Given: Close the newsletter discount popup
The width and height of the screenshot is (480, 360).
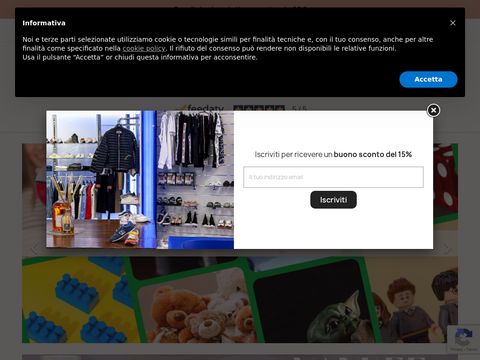Looking at the screenshot, I should tap(433, 110).
